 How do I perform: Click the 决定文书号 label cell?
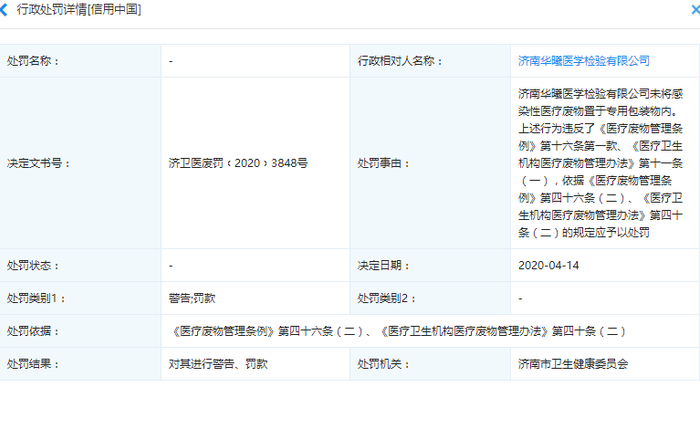coord(80,163)
